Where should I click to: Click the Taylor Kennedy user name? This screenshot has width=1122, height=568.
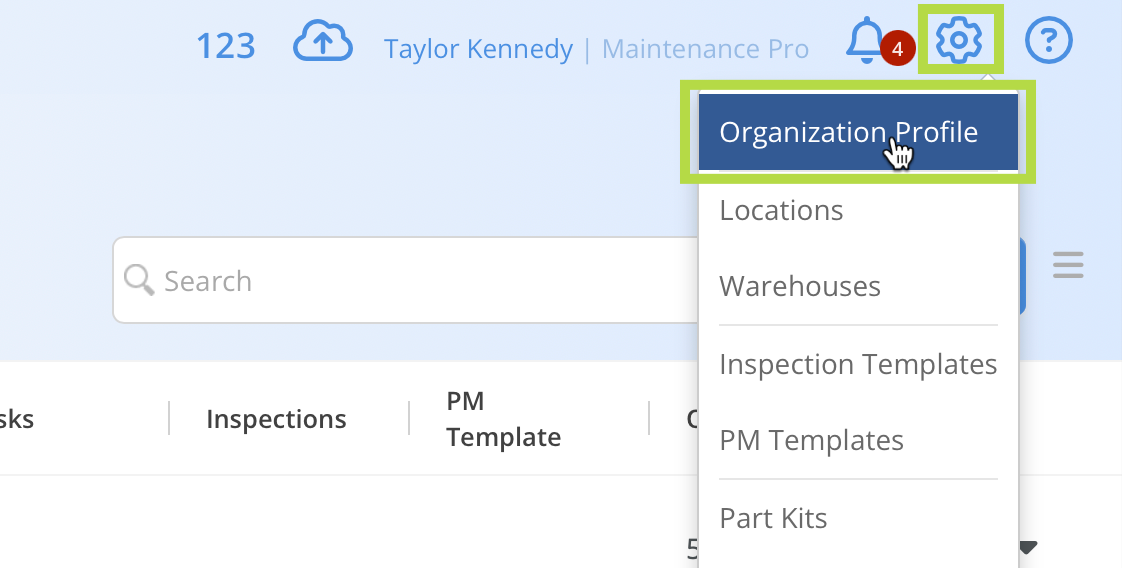[x=478, y=49]
